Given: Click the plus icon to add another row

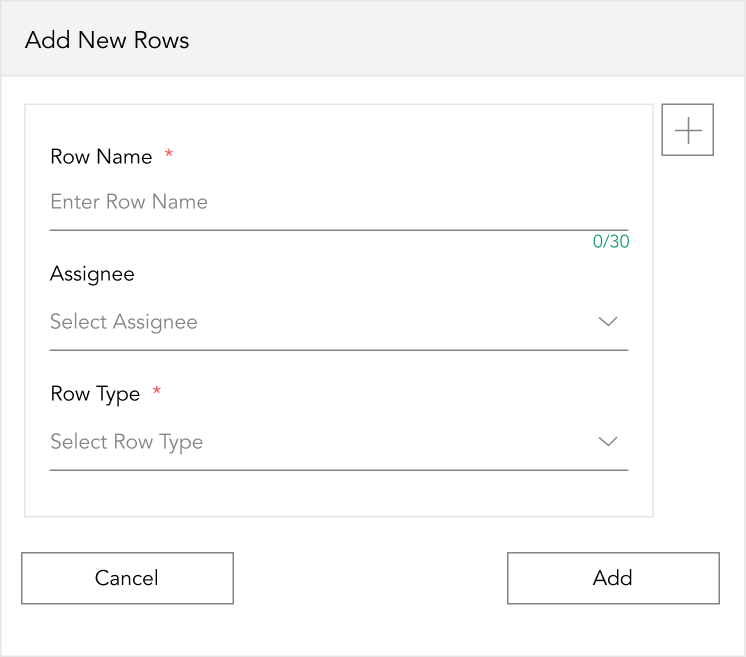Looking at the screenshot, I should [x=687, y=130].
